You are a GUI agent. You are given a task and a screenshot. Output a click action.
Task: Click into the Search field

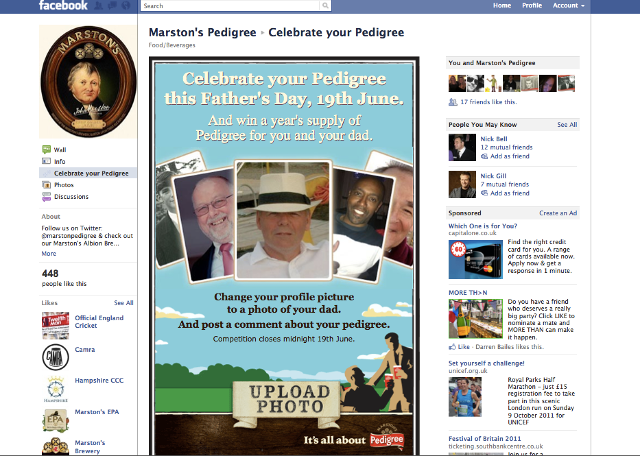(231, 6)
